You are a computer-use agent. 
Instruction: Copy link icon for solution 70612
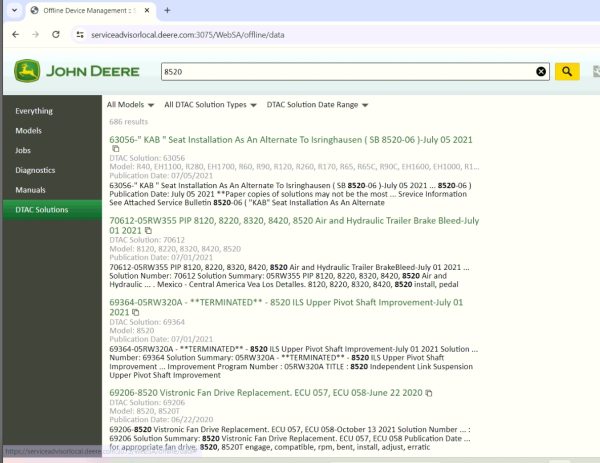[x=148, y=230]
